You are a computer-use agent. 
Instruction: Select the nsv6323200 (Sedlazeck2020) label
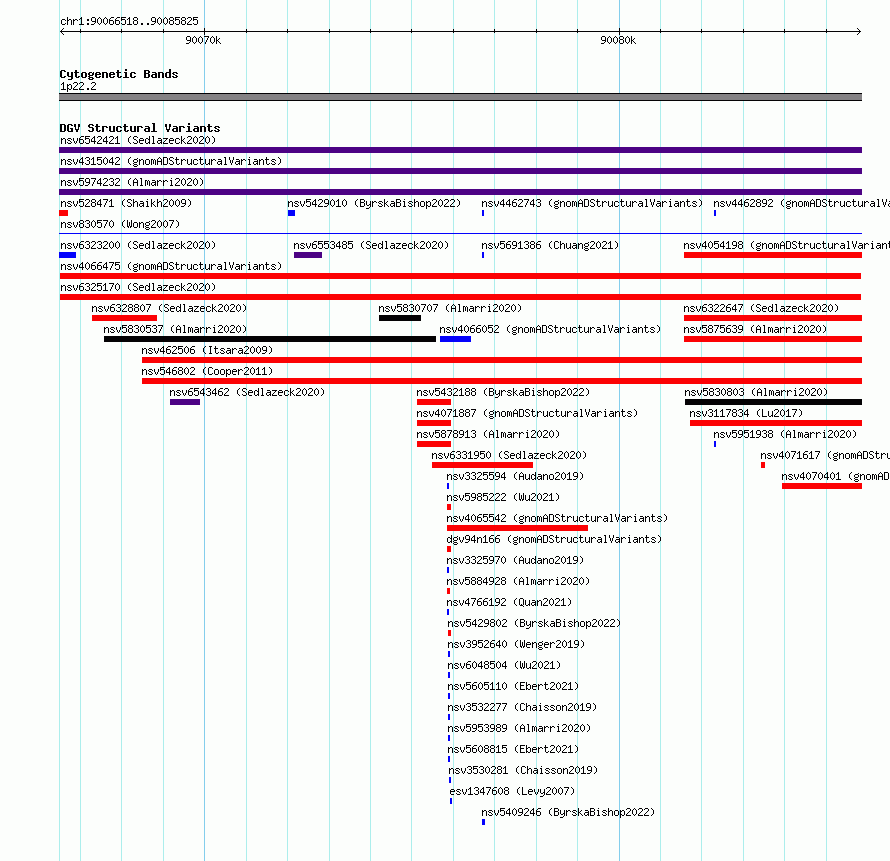138,245
